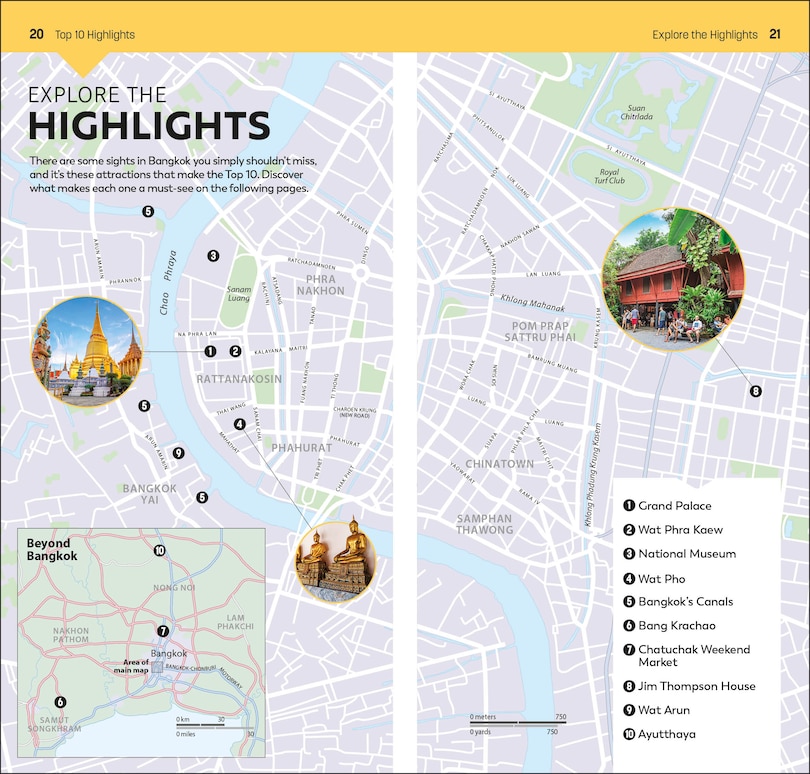Viewport: 810px width, 774px height.
Task: Select marker 10 on the Beyond Bangkok inset
Action: tap(158, 550)
